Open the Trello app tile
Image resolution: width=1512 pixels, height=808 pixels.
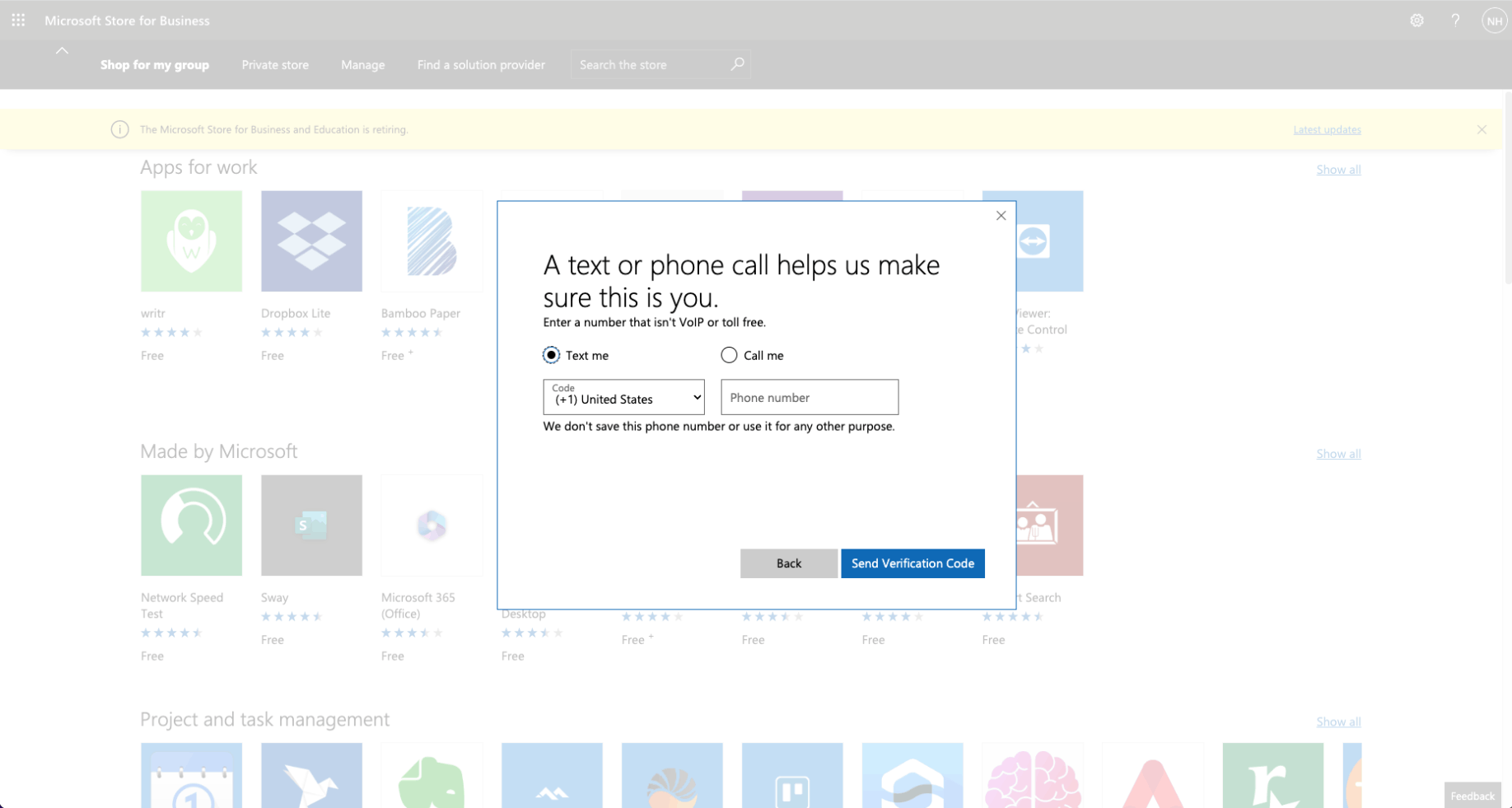[x=792, y=775]
